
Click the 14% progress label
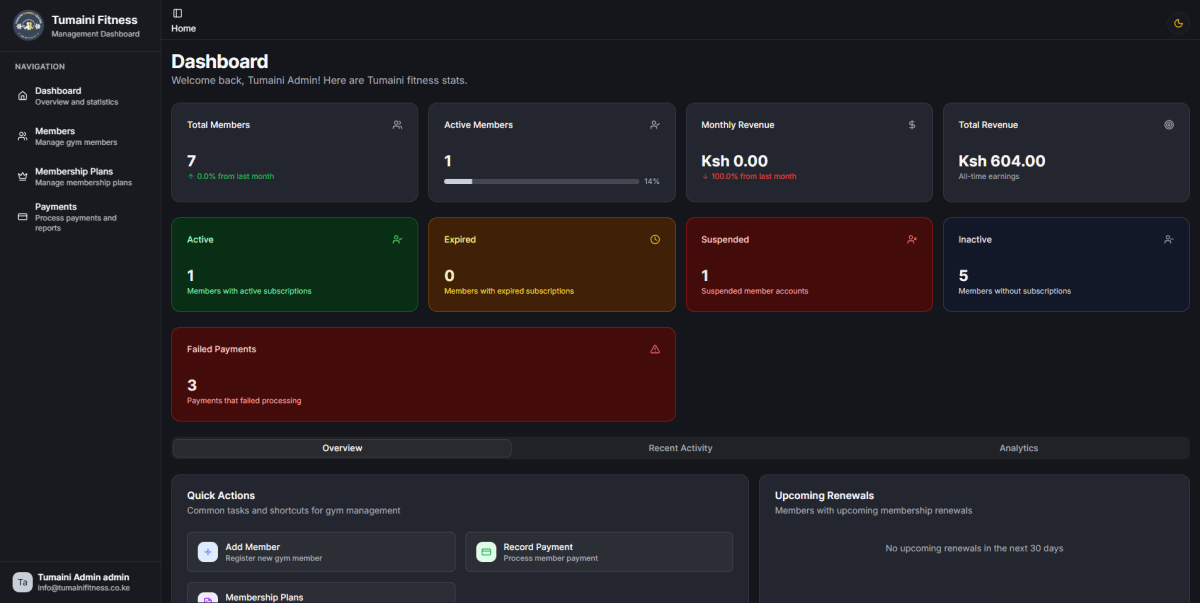coord(652,182)
